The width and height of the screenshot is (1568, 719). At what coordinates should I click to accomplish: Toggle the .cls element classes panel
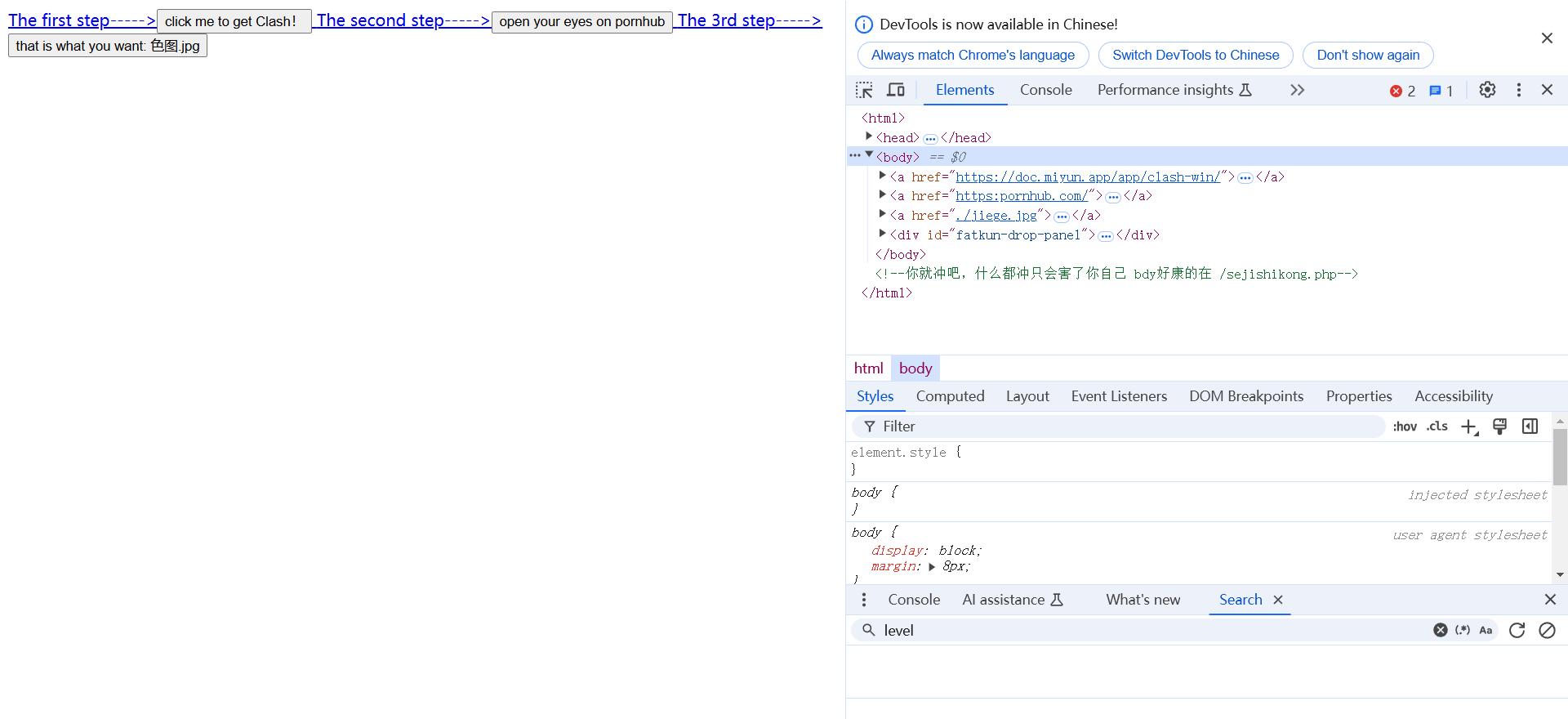(1437, 426)
